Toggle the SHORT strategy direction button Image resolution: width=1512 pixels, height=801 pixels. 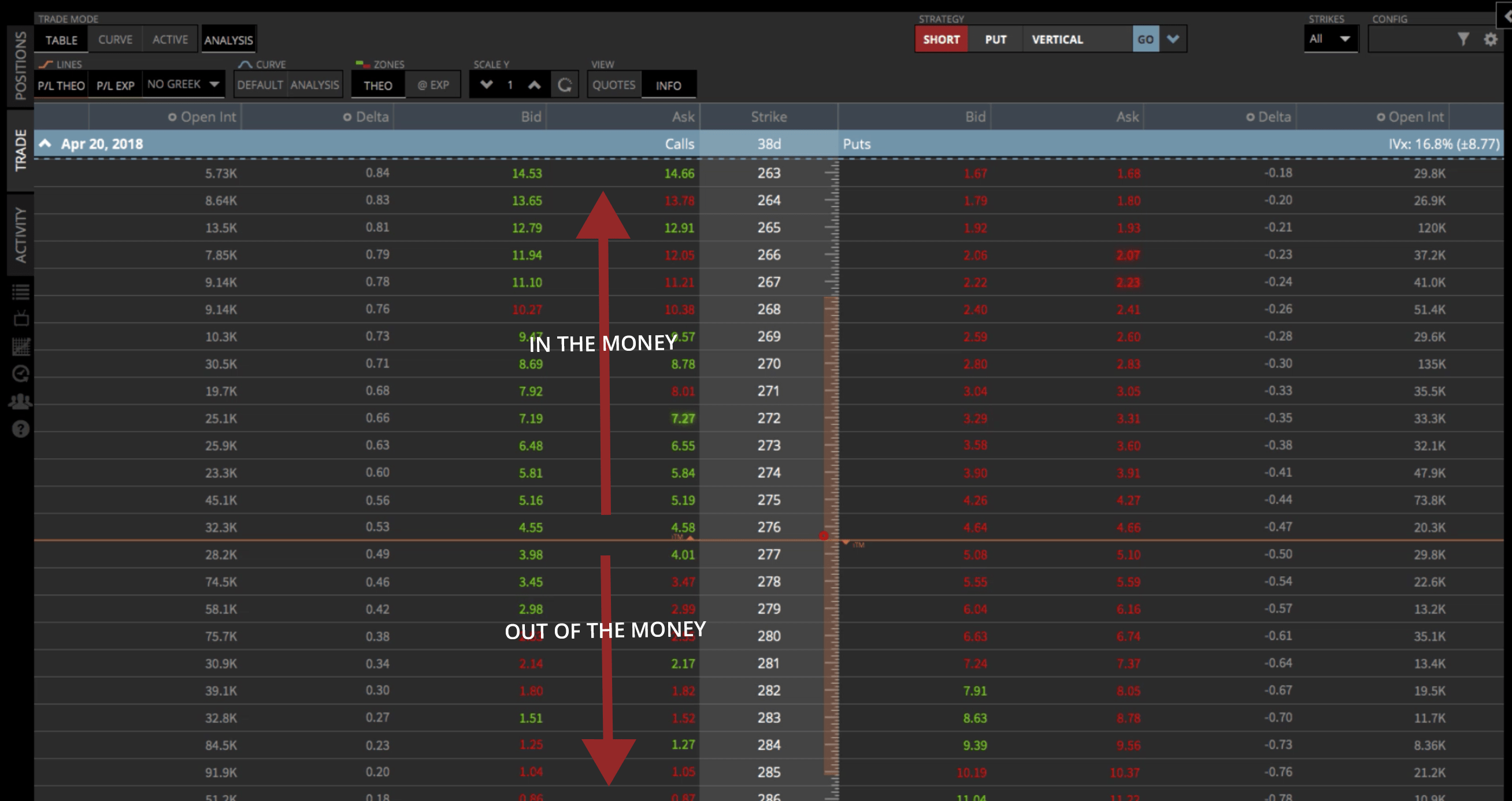coord(942,39)
